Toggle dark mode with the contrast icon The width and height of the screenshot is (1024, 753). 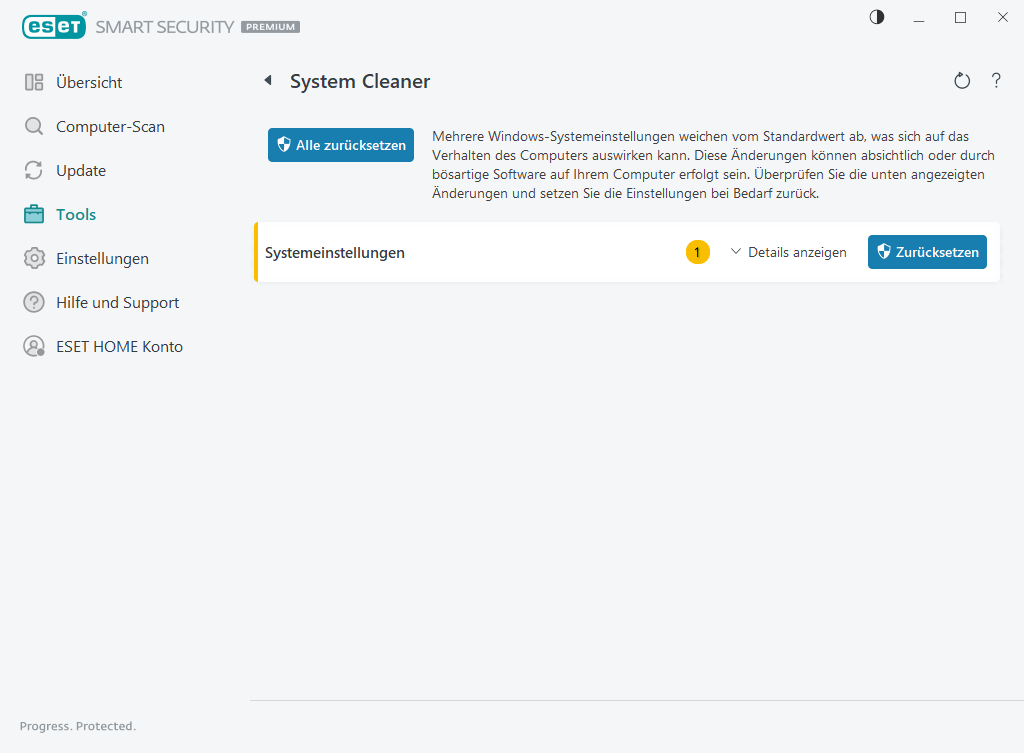(x=876, y=17)
